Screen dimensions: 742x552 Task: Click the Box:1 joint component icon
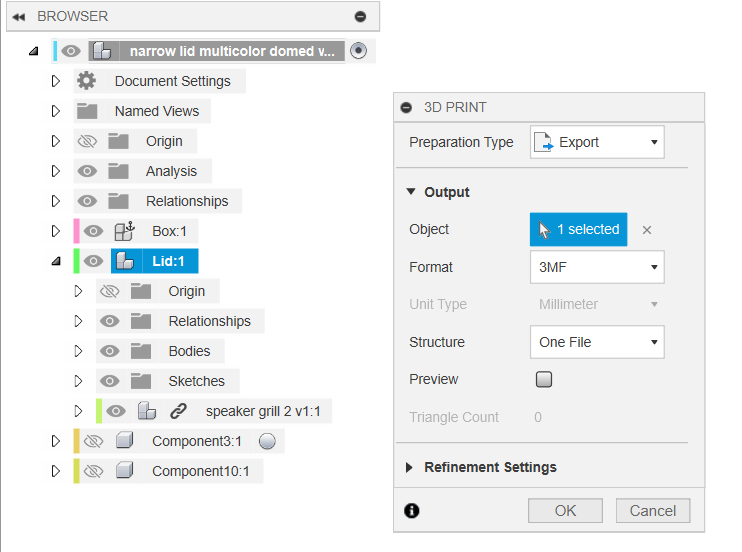tap(125, 231)
